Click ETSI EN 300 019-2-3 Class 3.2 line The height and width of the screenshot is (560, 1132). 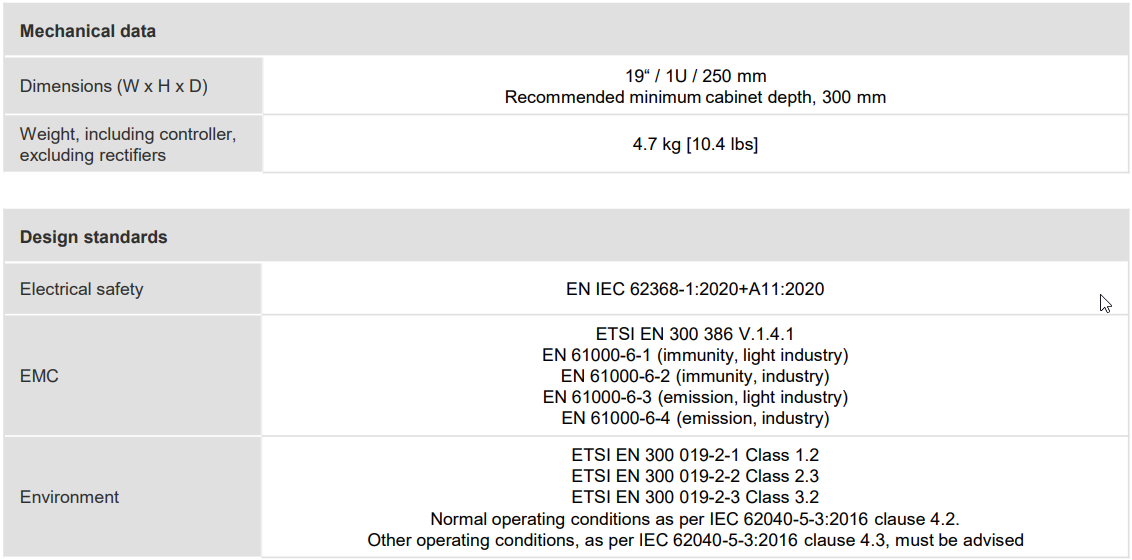pos(695,497)
